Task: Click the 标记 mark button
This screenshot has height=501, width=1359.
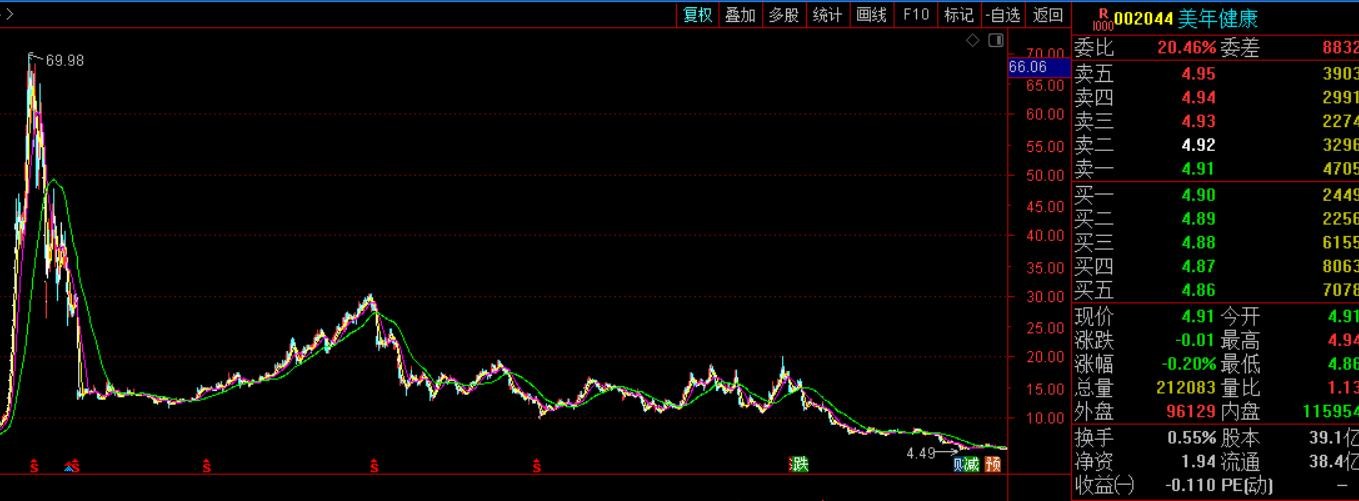Action: 958,15
